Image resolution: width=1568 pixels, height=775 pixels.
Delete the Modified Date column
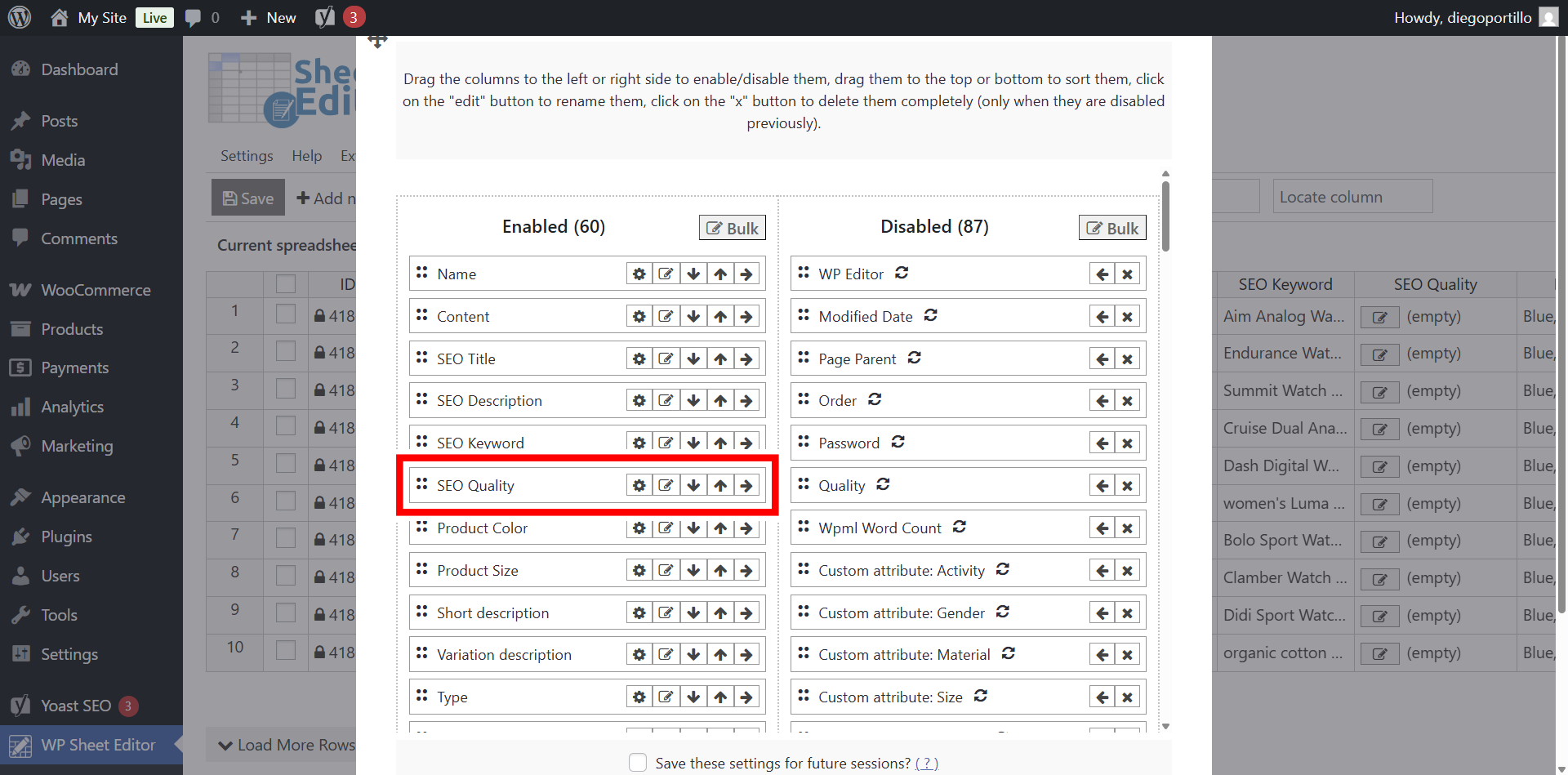tap(1127, 317)
